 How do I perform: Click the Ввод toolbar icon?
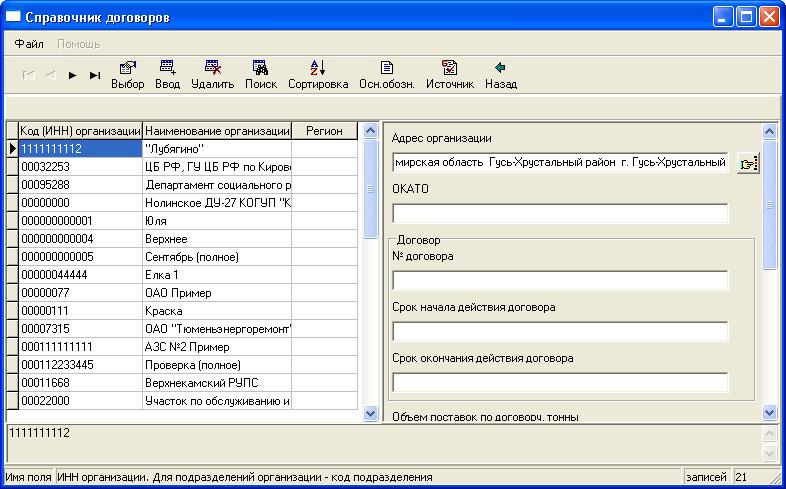[x=167, y=68]
